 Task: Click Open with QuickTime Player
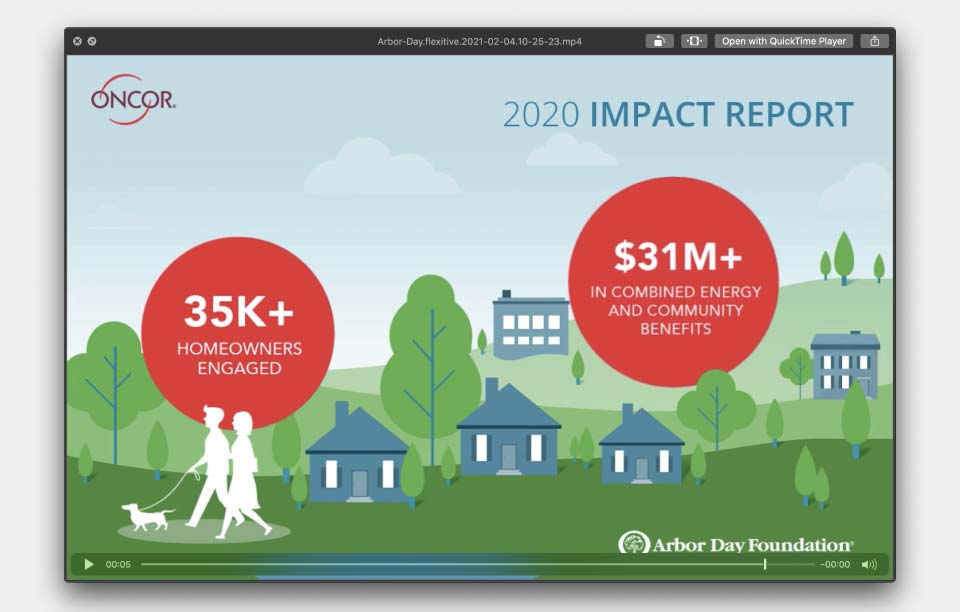pyautogui.click(x=784, y=41)
